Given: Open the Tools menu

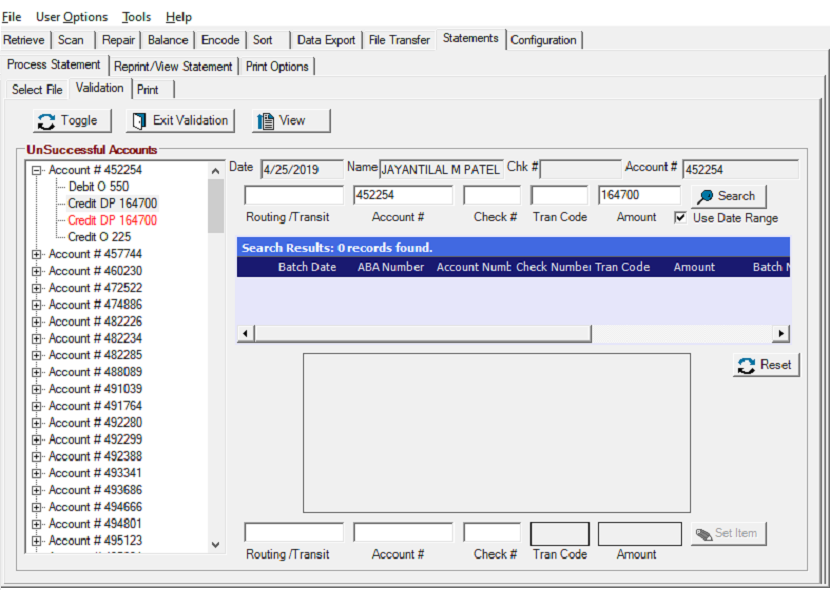Looking at the screenshot, I should (136, 17).
